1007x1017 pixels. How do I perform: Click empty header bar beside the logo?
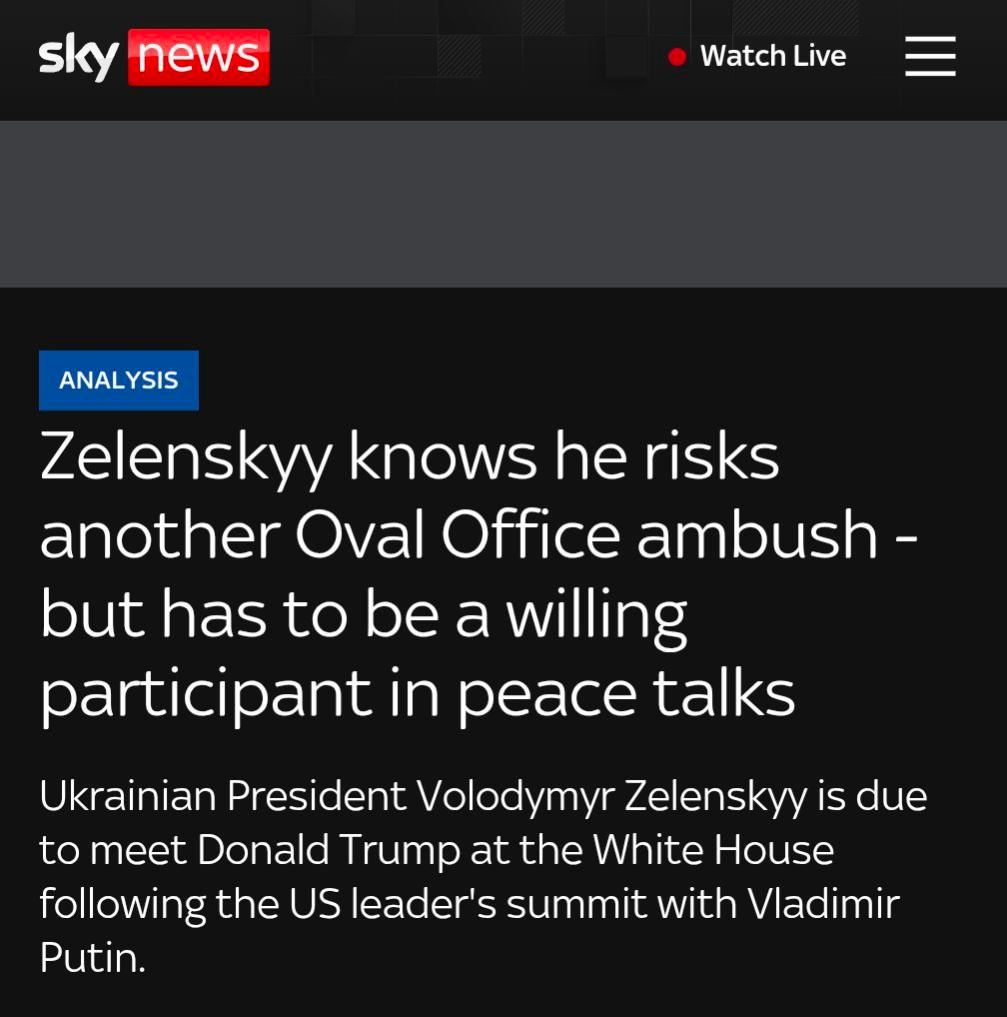click(467, 57)
